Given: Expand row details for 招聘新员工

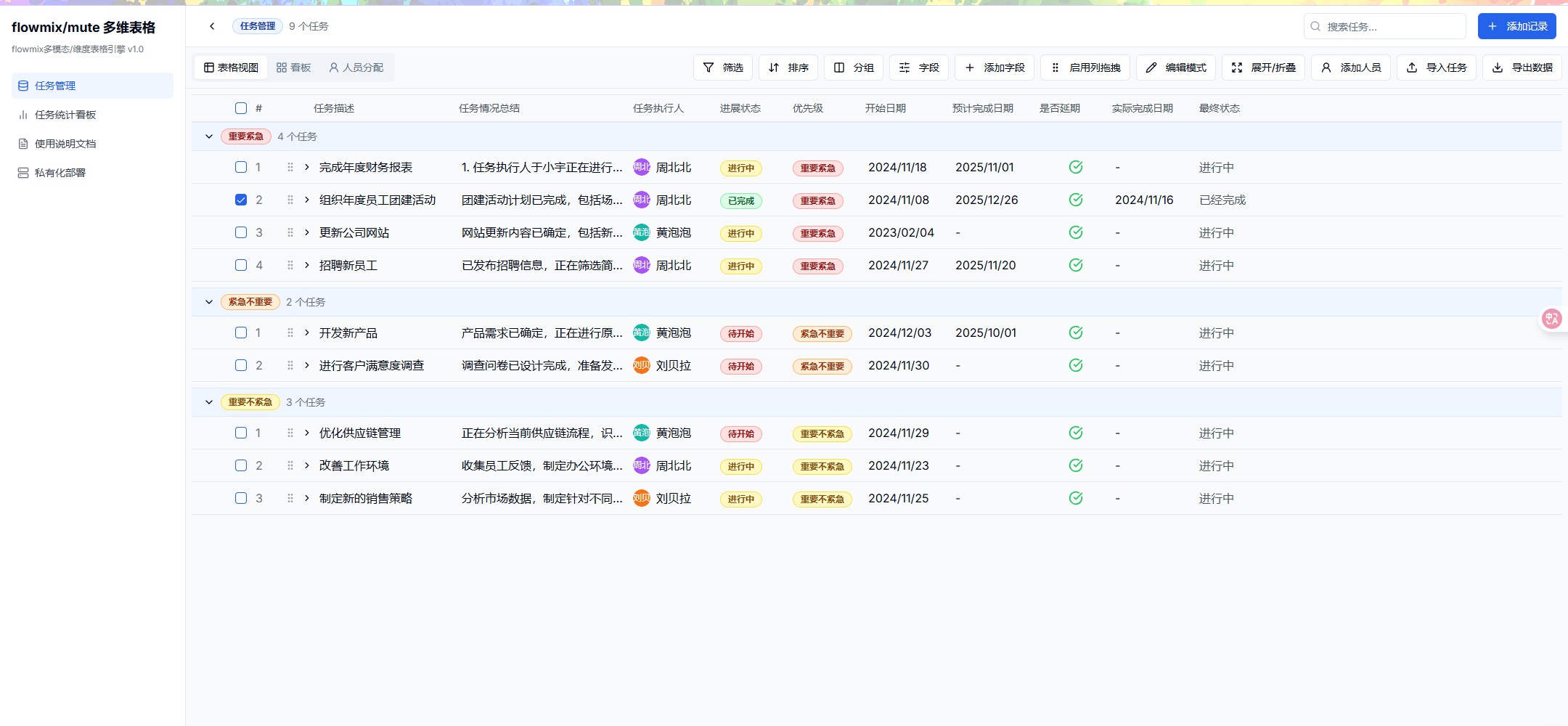Looking at the screenshot, I should coord(307,265).
